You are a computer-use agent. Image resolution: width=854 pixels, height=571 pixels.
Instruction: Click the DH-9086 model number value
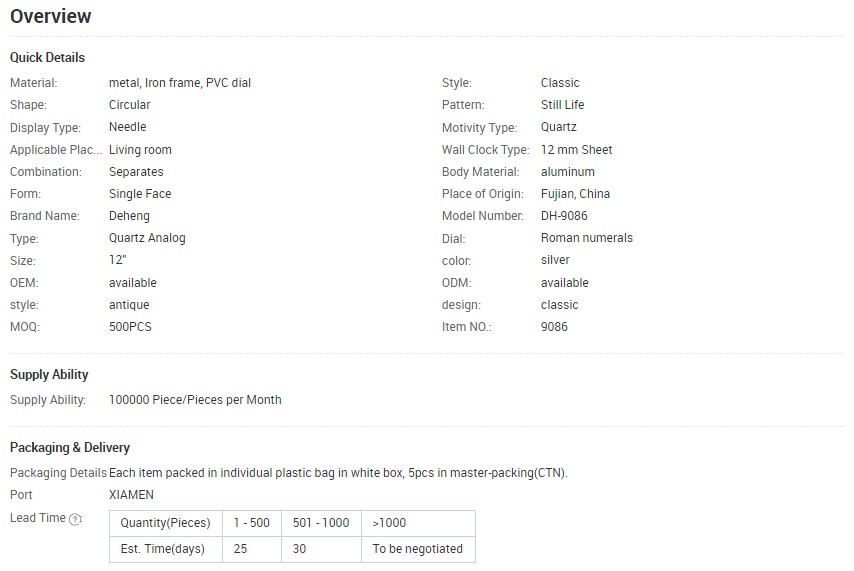(x=564, y=216)
